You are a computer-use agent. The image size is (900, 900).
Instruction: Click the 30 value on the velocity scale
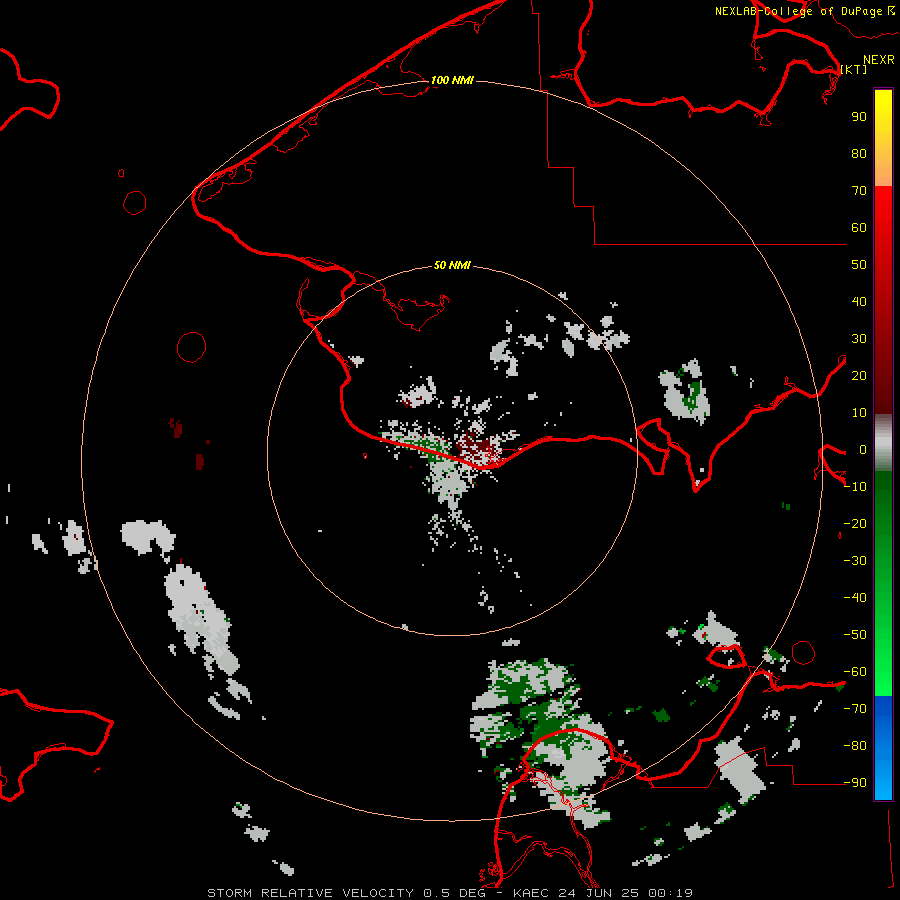[859, 339]
